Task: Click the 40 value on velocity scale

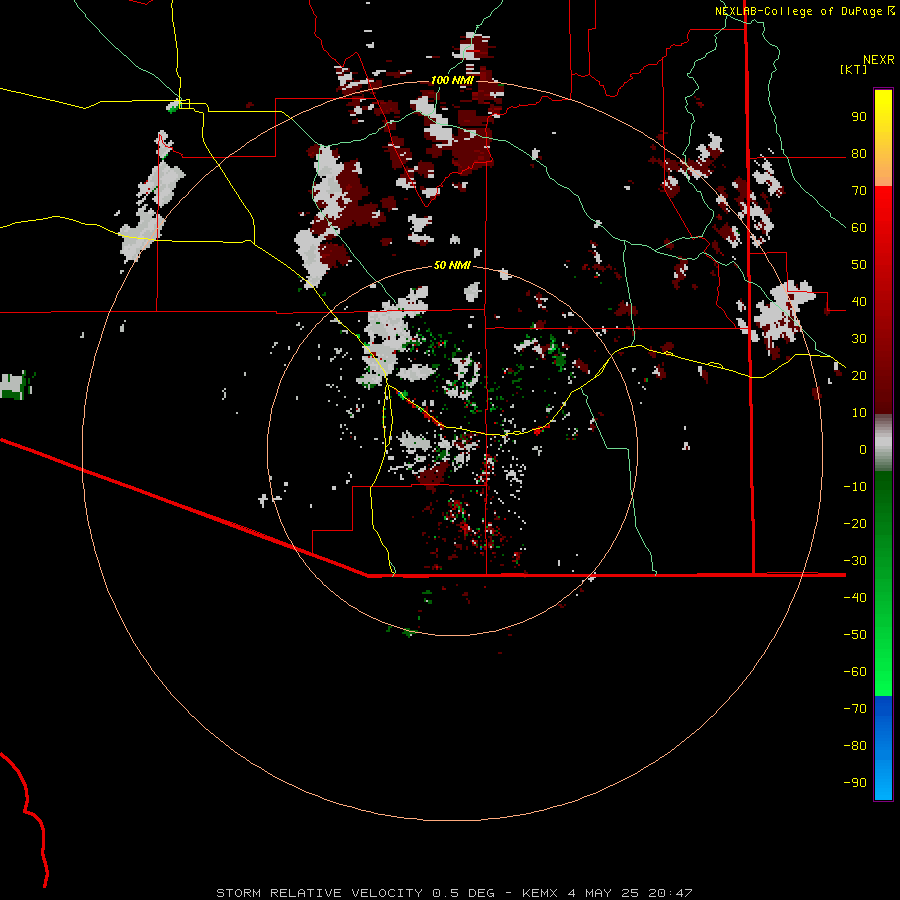Action: 859,301
